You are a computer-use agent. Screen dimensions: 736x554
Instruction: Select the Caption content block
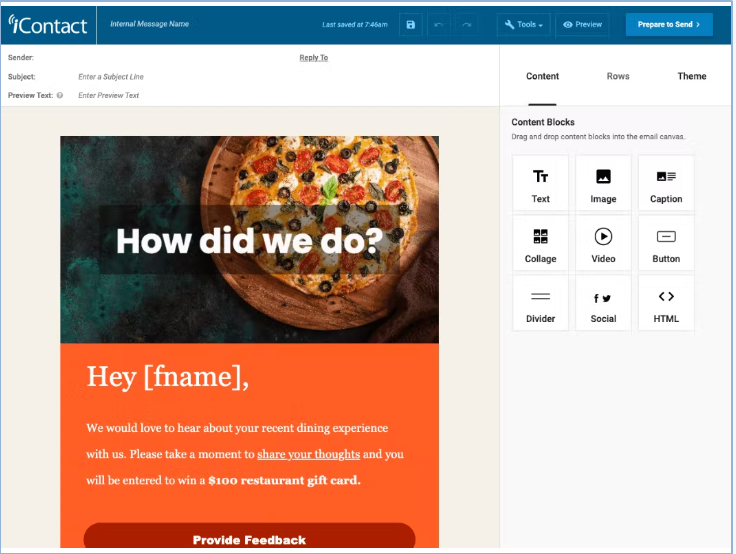(666, 183)
